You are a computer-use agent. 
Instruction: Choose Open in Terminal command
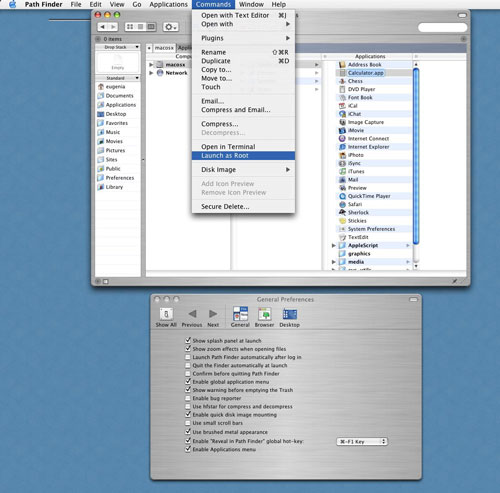[x=243, y=147]
